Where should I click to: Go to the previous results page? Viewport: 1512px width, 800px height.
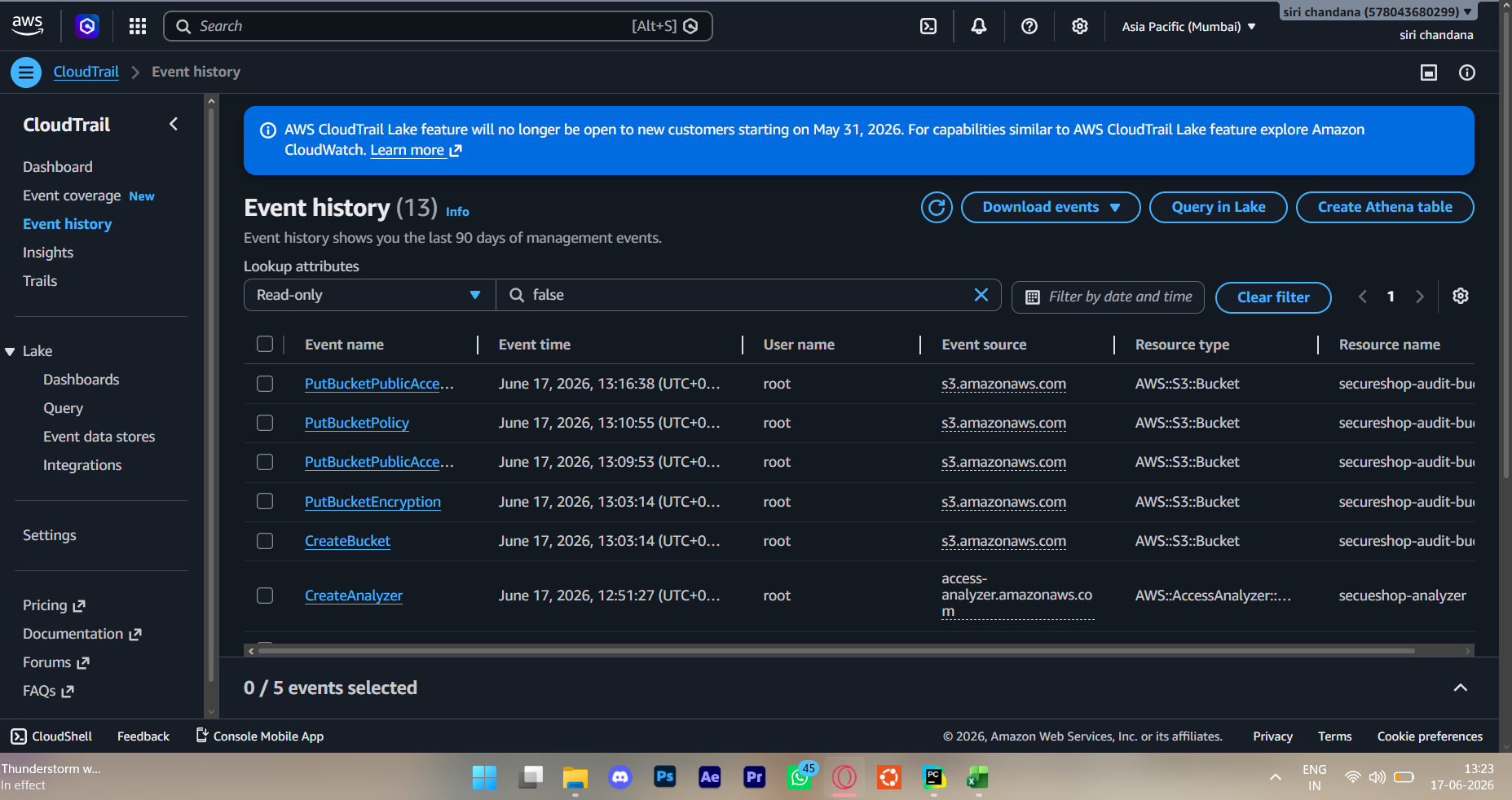(x=1363, y=297)
